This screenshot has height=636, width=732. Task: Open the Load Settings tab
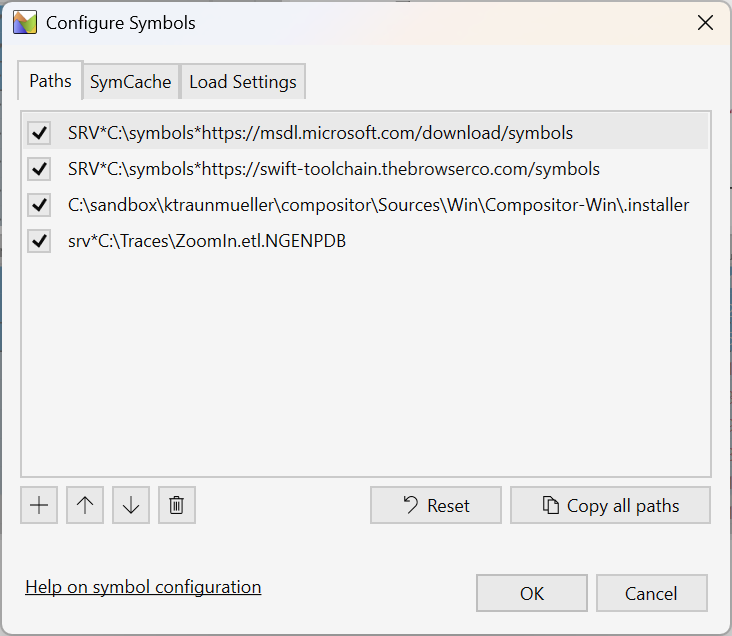point(242,82)
